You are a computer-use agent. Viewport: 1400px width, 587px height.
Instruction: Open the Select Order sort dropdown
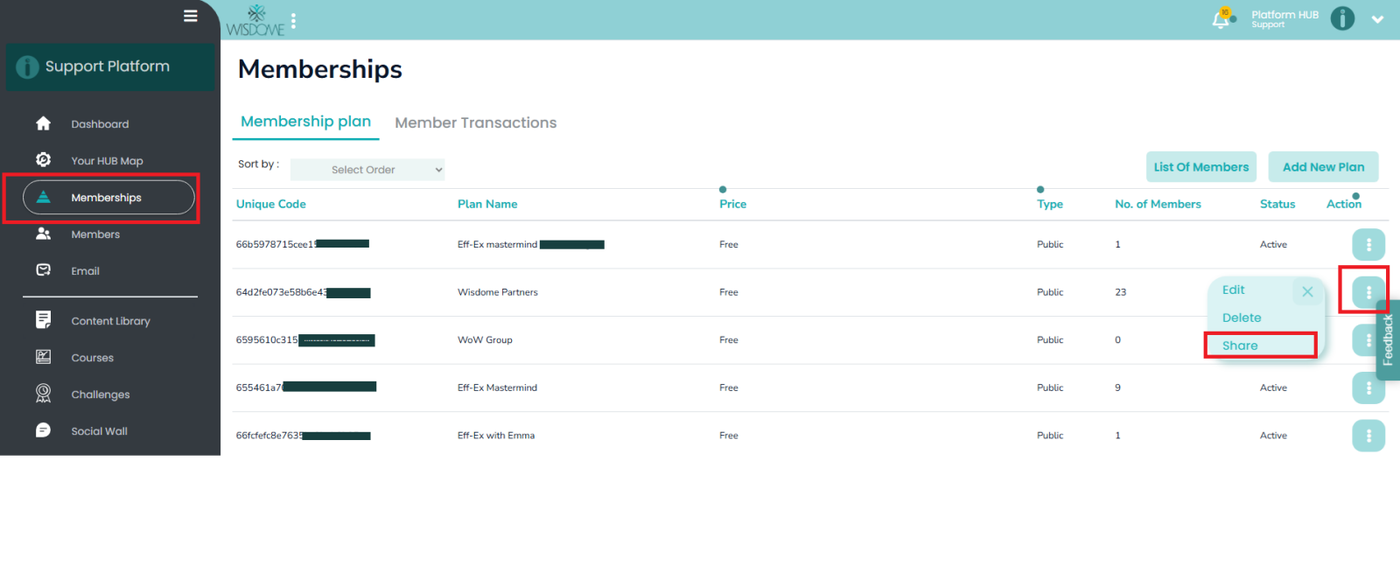click(x=367, y=170)
